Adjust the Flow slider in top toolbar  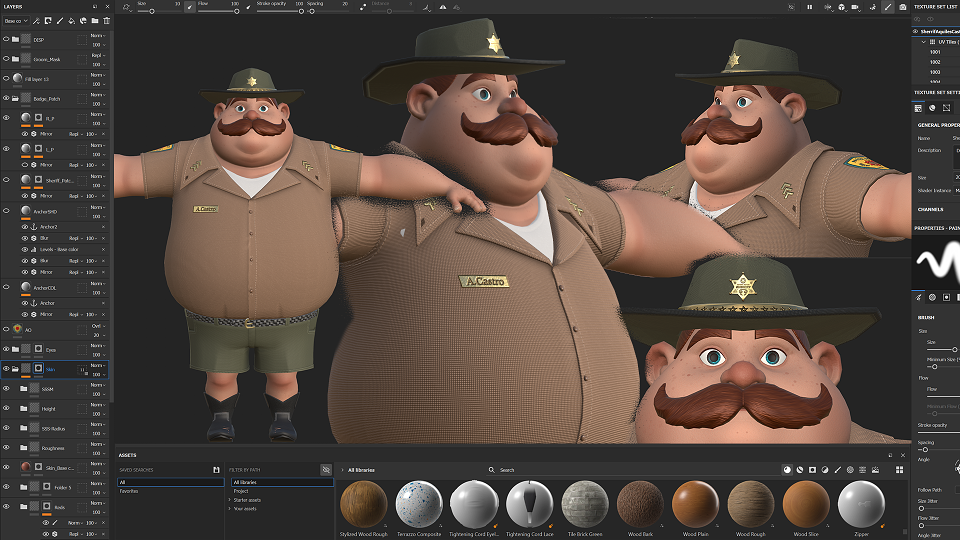pos(218,11)
